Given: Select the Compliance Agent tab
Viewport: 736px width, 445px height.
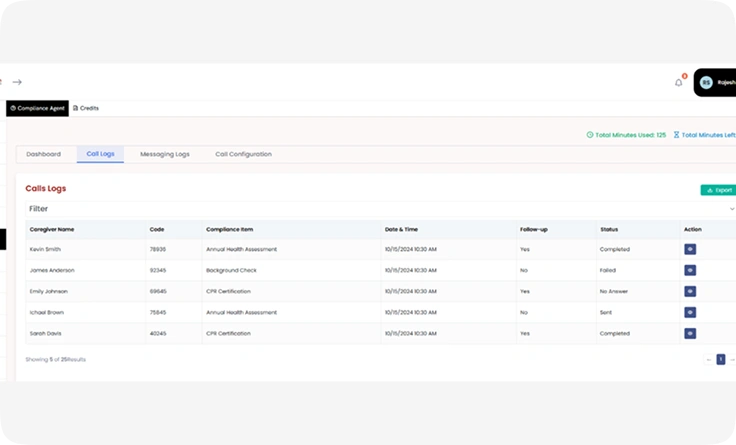Looking at the screenshot, I should coord(38,108).
